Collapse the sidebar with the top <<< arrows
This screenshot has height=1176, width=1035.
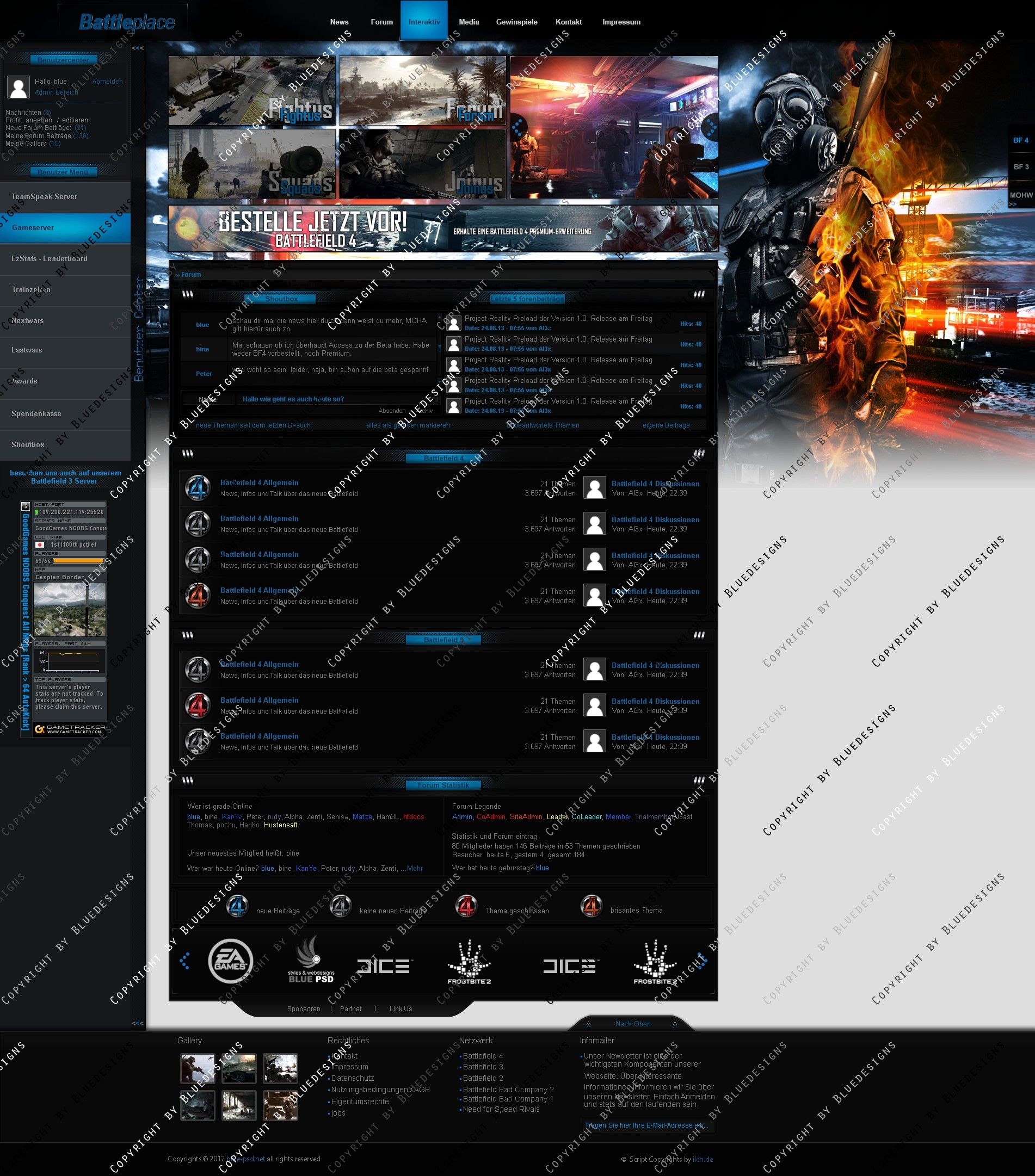[x=138, y=48]
